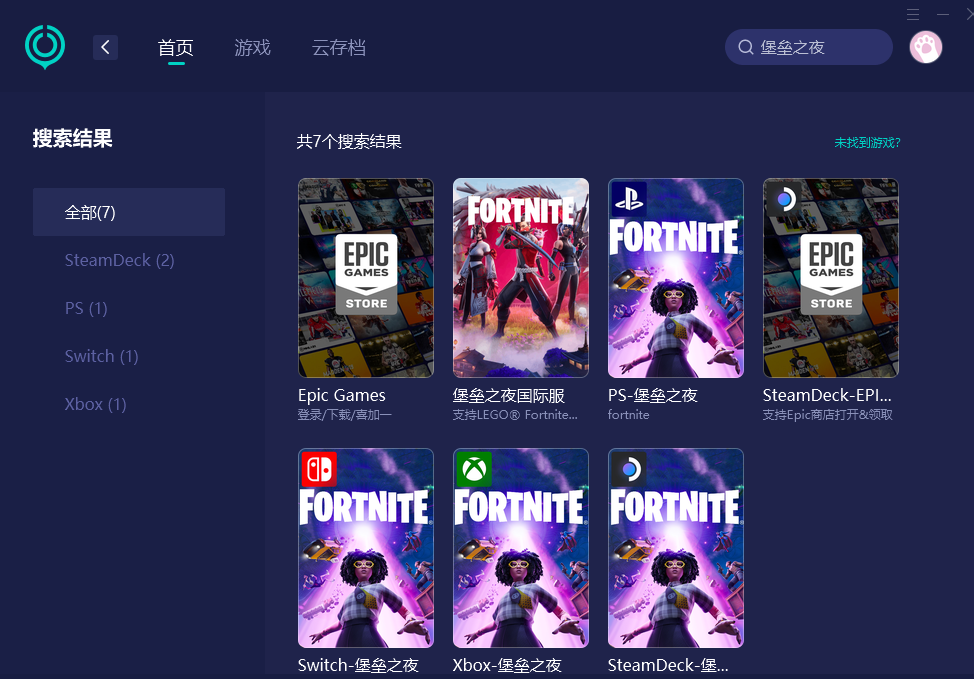Select the Switch (1) filter

point(101,356)
